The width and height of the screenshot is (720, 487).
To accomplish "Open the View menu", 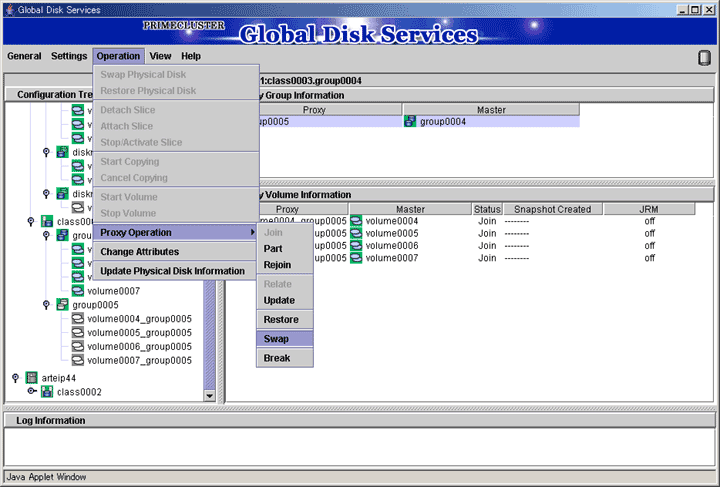I will tap(160, 56).
